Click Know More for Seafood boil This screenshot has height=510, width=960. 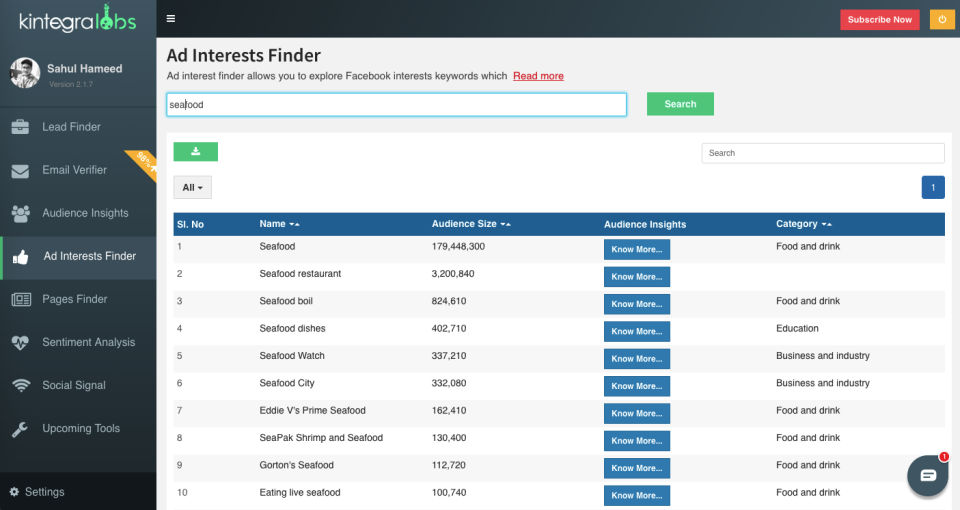637,304
